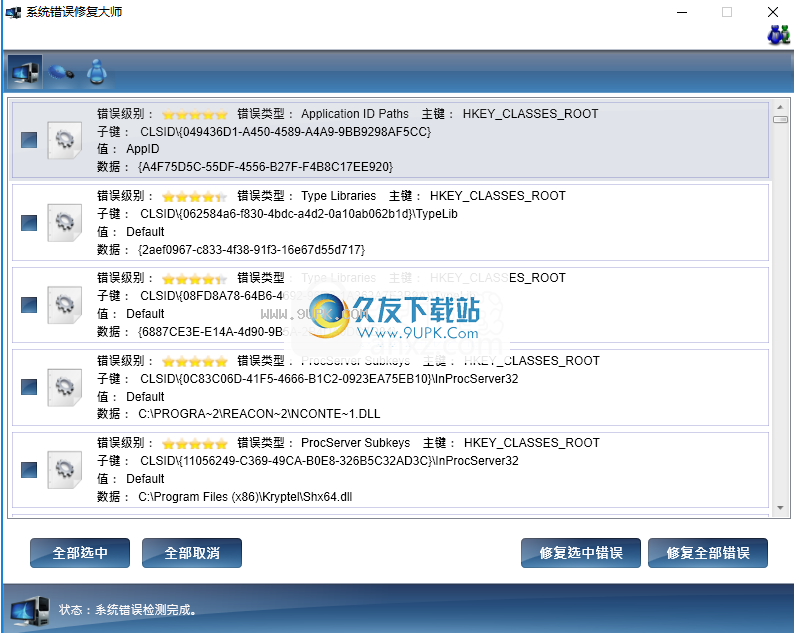The width and height of the screenshot is (794, 633).
Task: Toggle checkbox for CLSID{062584a6 TypeLib error
Action: [29, 223]
